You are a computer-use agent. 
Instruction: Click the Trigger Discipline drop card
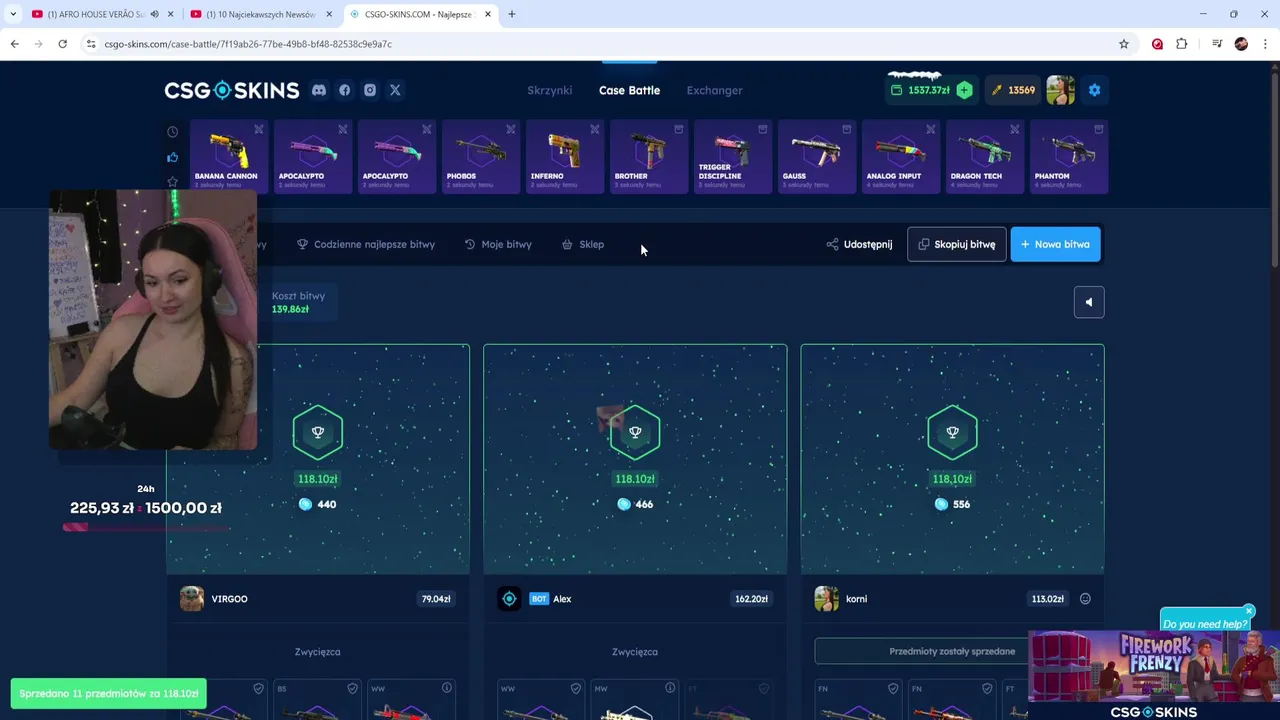pyautogui.click(x=733, y=156)
